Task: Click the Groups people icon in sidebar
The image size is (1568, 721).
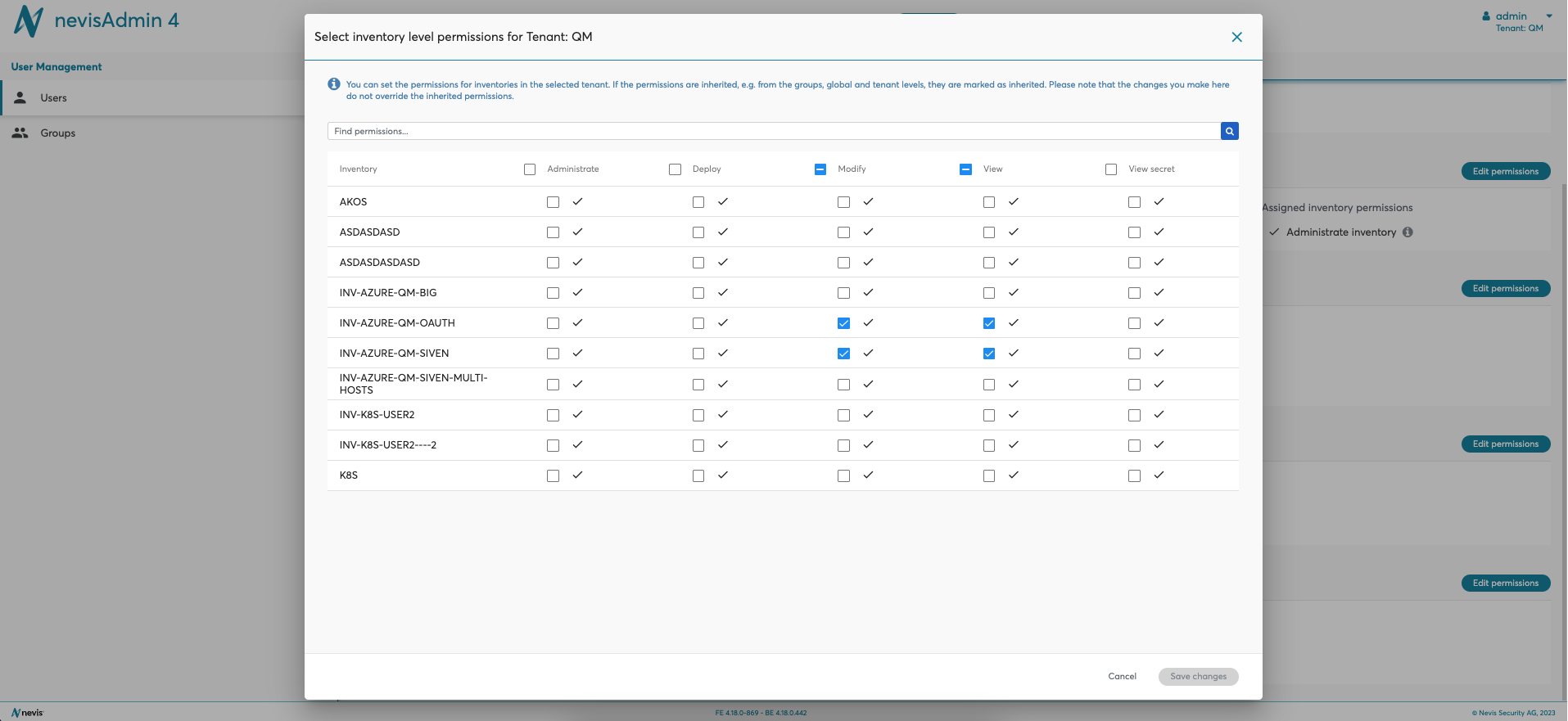Action: coord(20,133)
